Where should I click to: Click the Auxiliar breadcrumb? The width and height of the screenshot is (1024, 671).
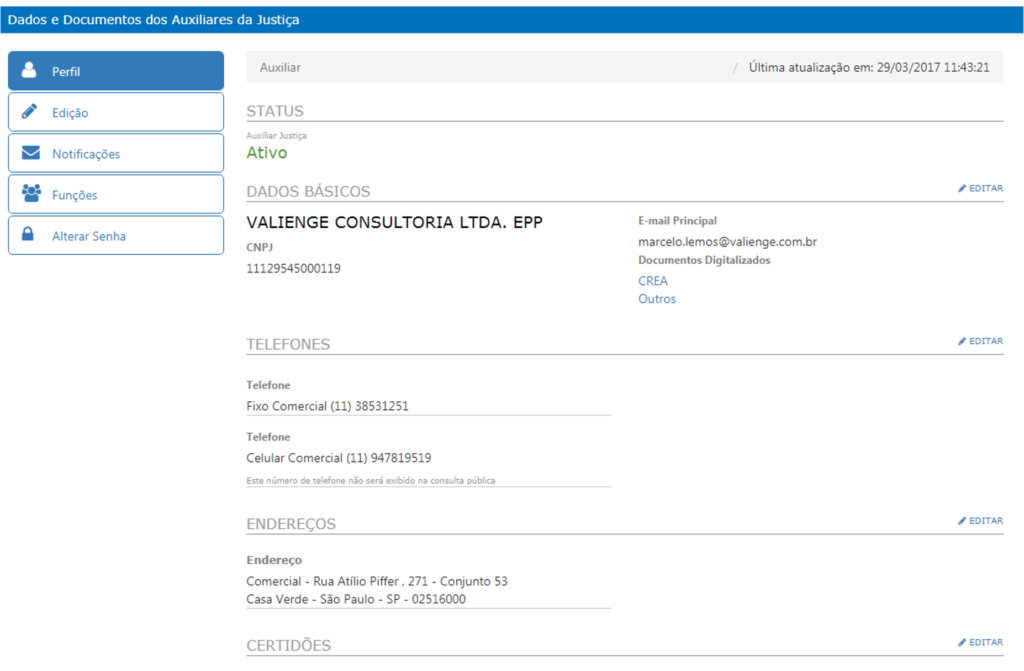point(280,67)
